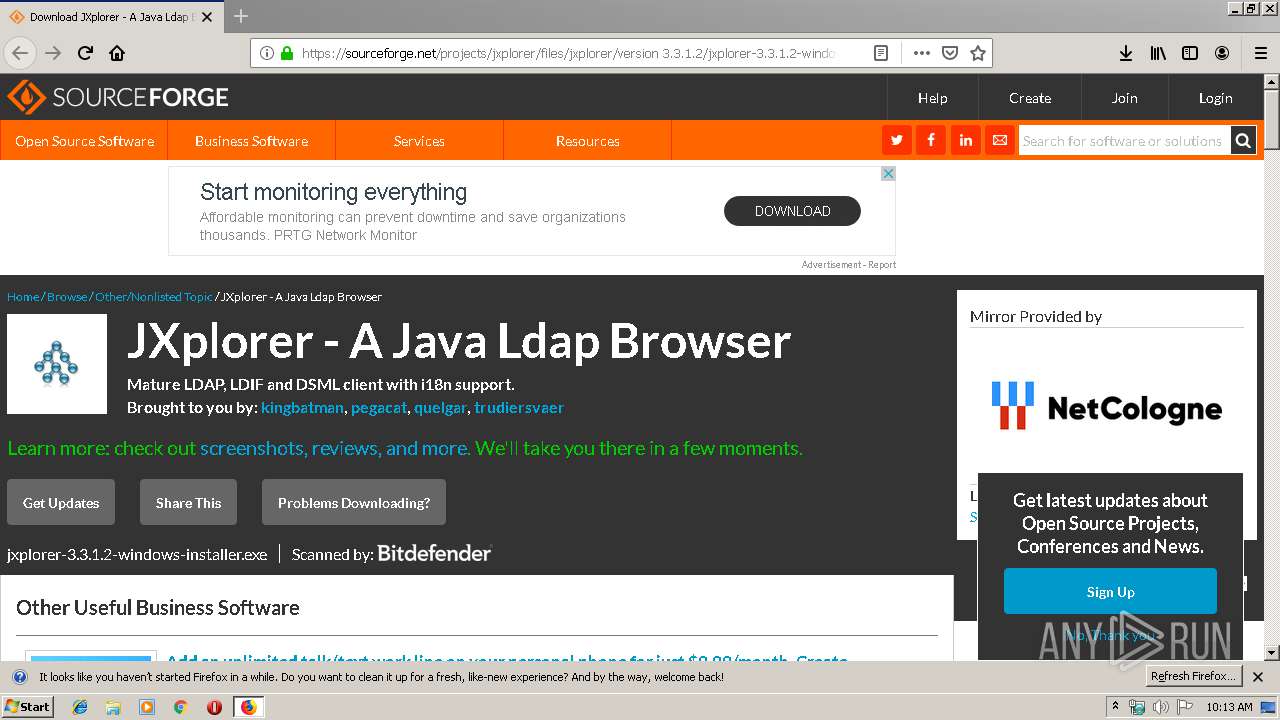1280x720 pixels.
Task: Click the Login link
Action: (x=1215, y=98)
